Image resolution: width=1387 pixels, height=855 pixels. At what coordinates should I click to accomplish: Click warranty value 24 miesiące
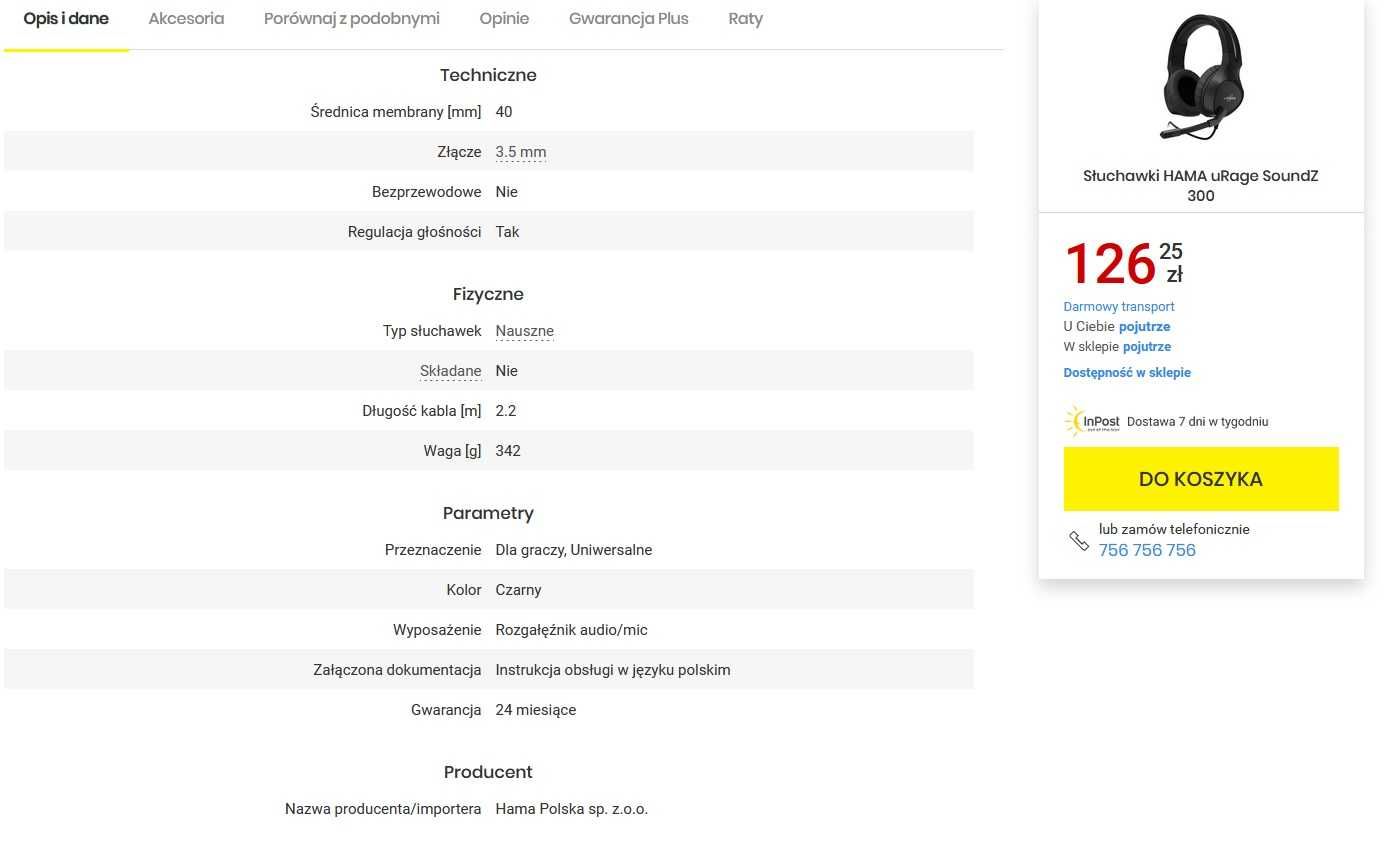point(536,710)
